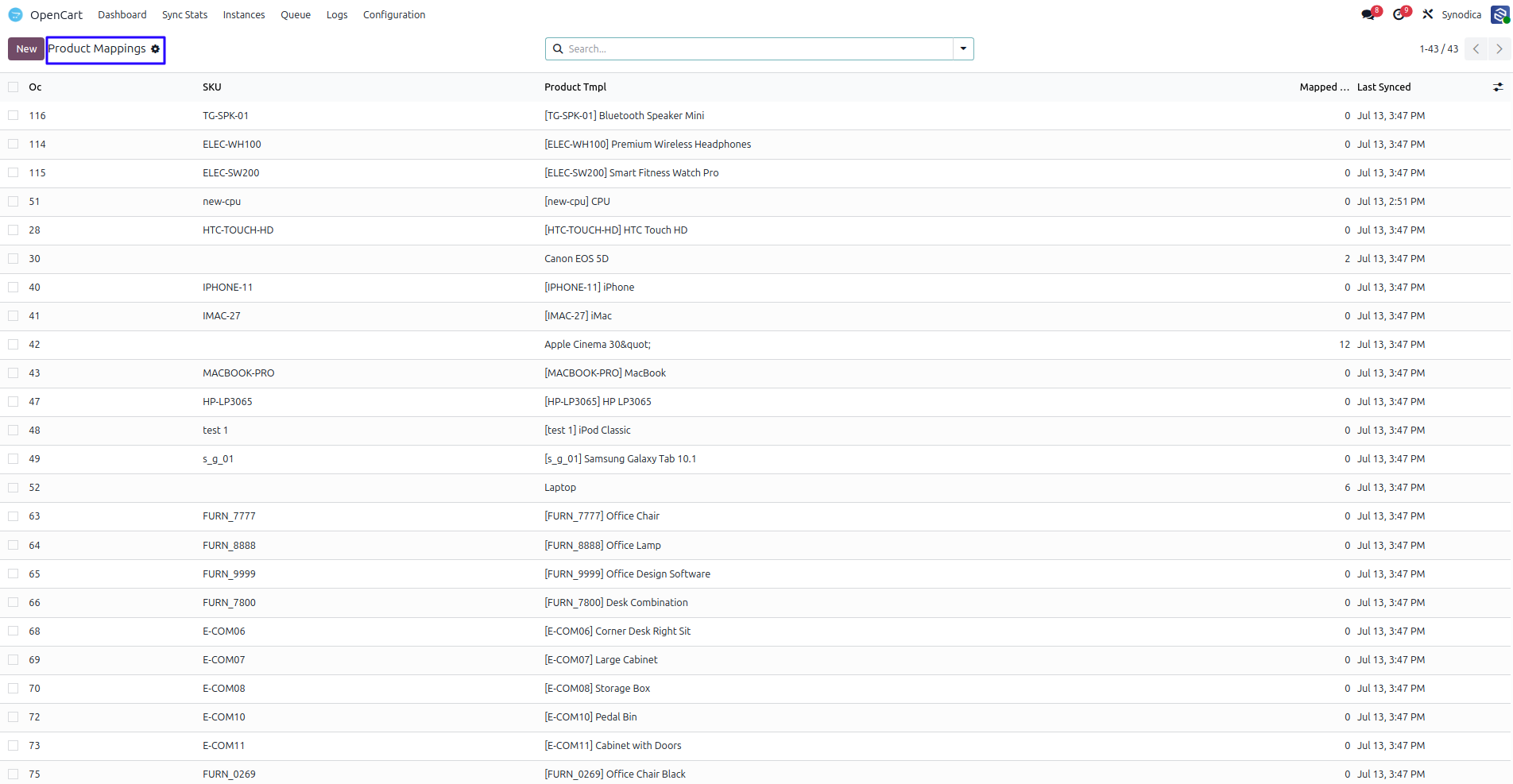
Task: Select checkbox for row 48 iPod Classic
Action: [14, 431]
